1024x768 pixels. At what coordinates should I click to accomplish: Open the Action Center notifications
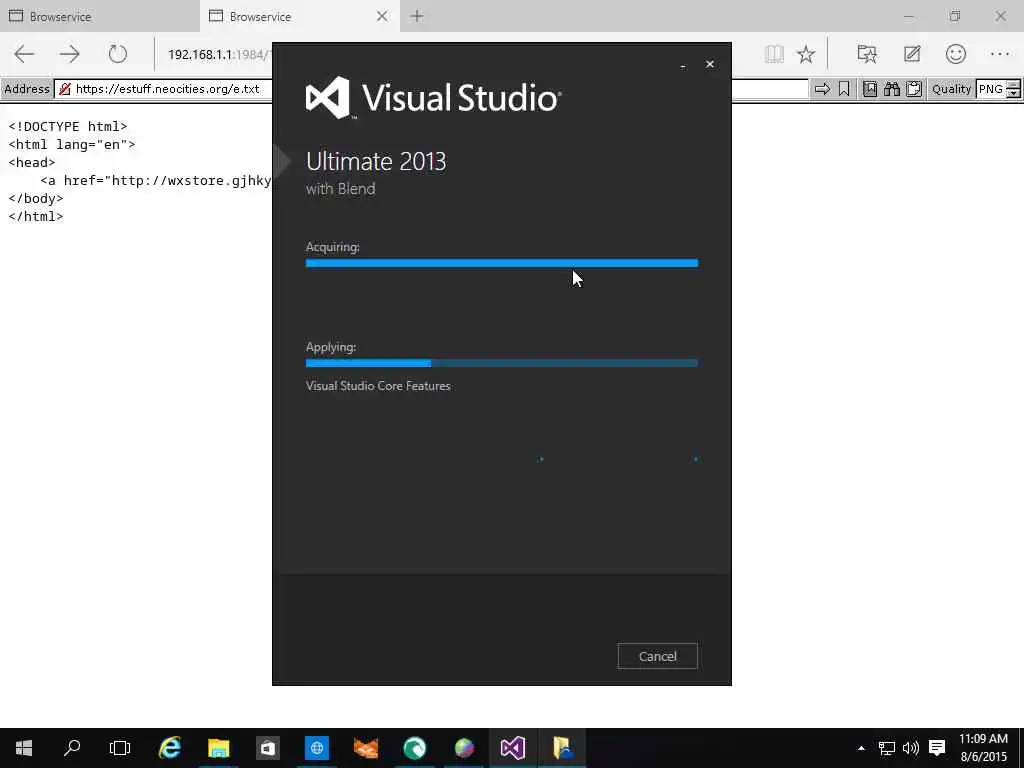[x=937, y=748]
